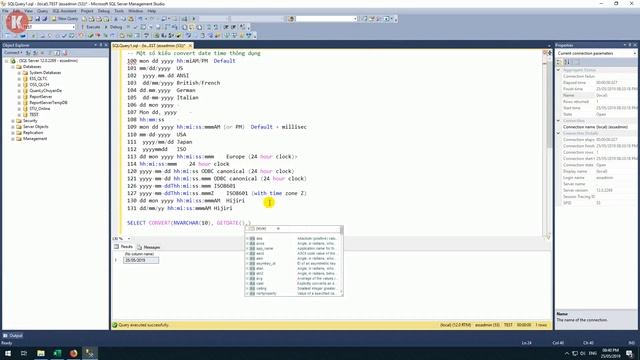640x360 pixels.
Task: Open the Debug menu
Action: pos(104,11)
